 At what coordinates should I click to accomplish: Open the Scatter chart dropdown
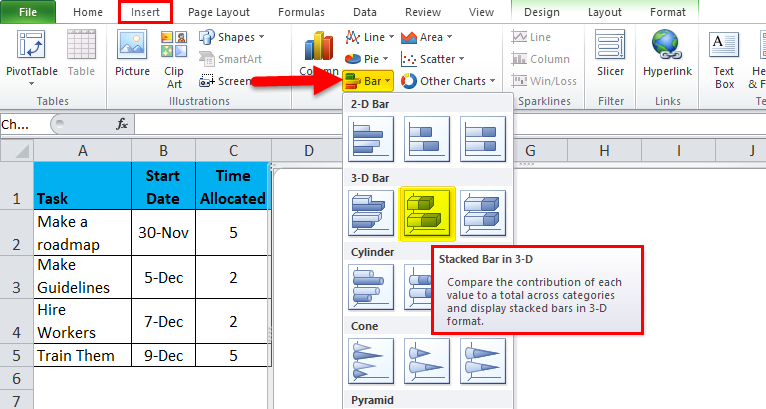click(432, 59)
